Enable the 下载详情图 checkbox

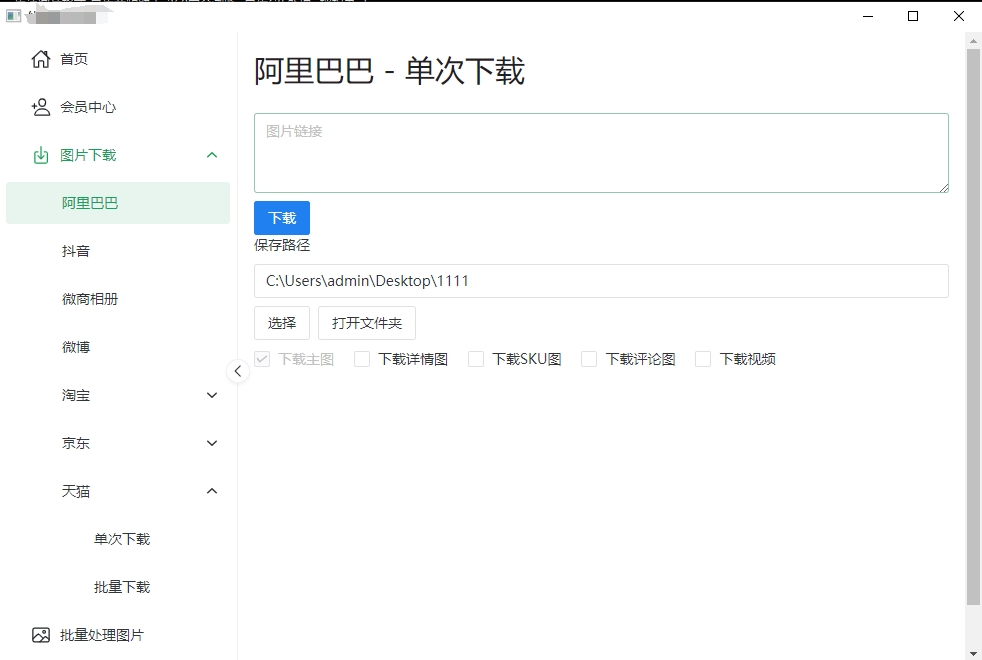[x=362, y=359]
